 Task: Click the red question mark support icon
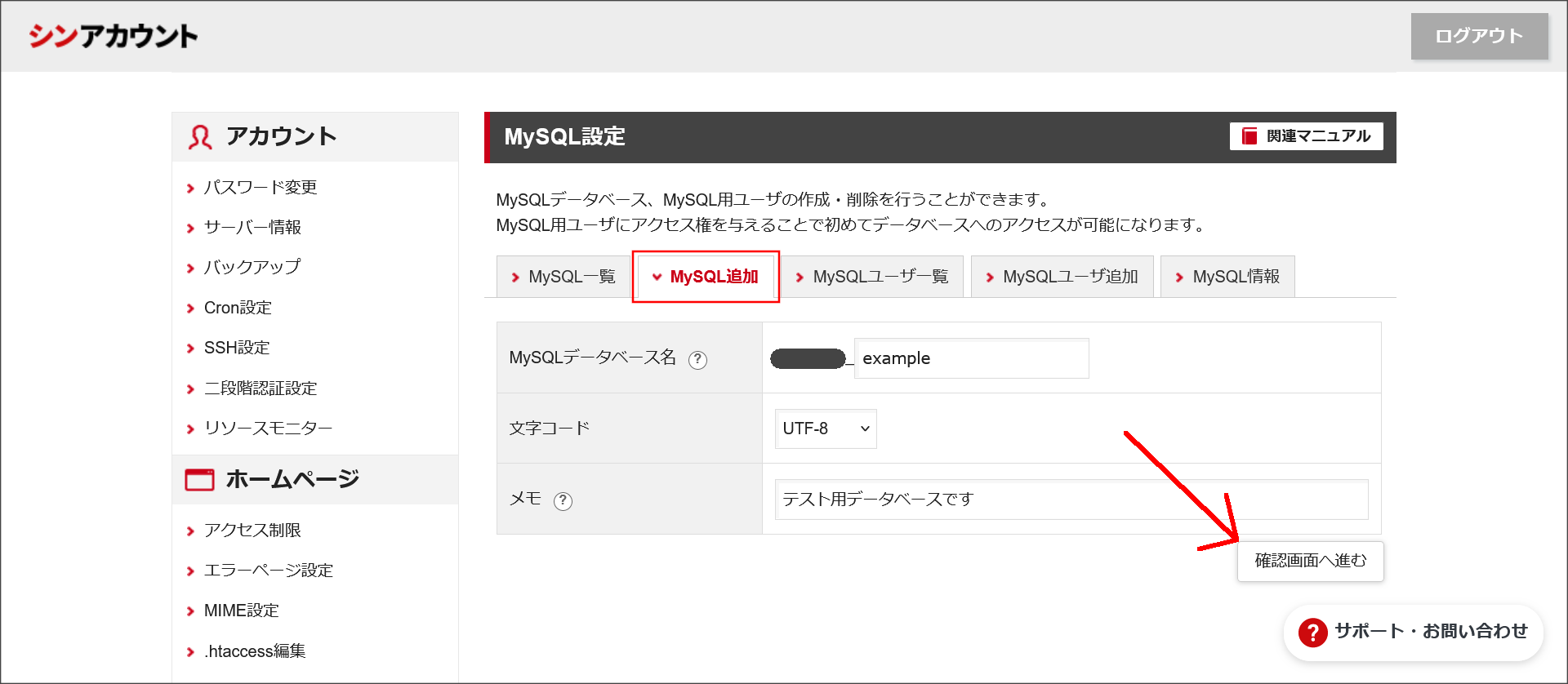(x=1312, y=633)
